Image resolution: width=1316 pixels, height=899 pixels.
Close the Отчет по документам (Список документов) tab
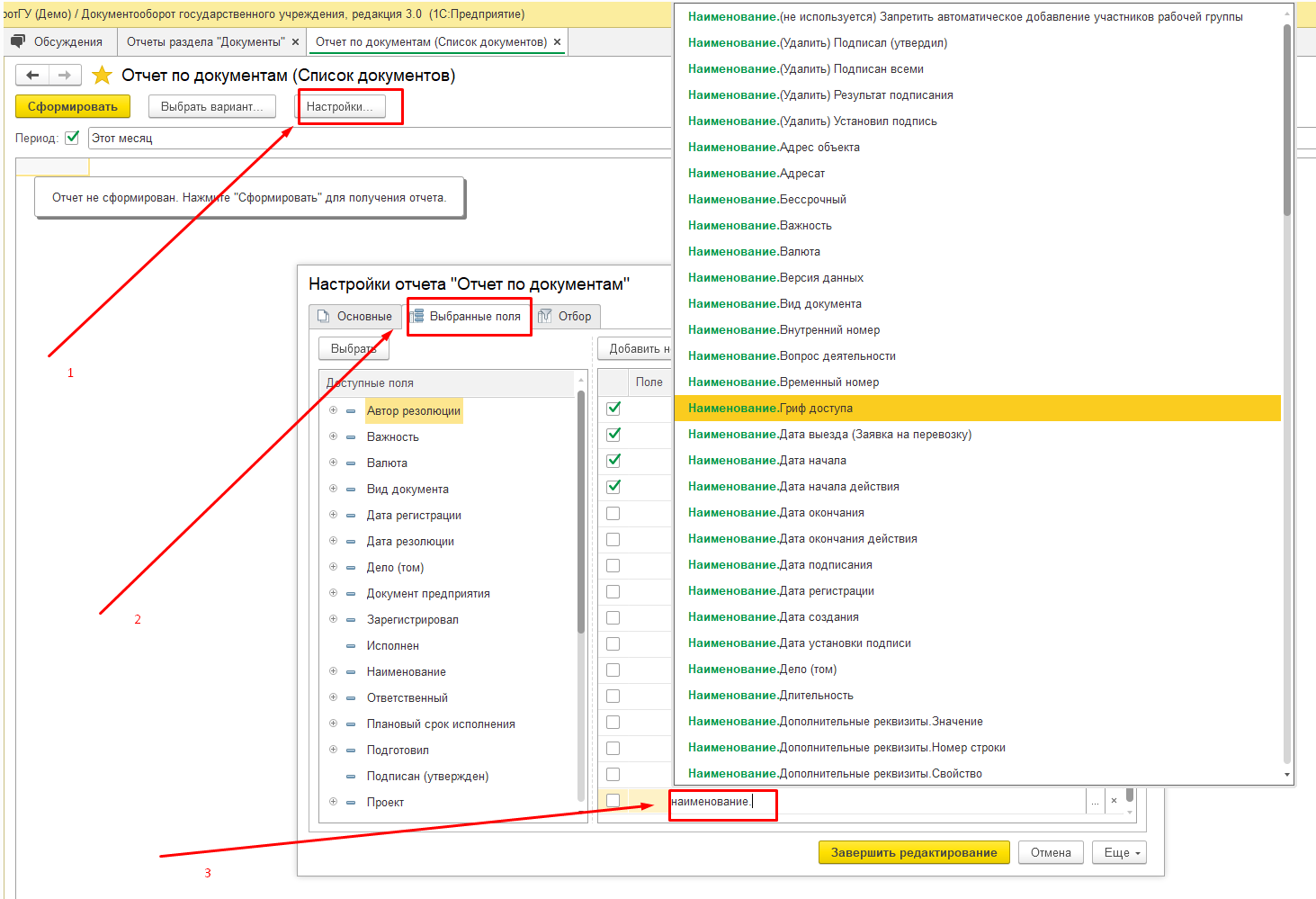point(557,42)
